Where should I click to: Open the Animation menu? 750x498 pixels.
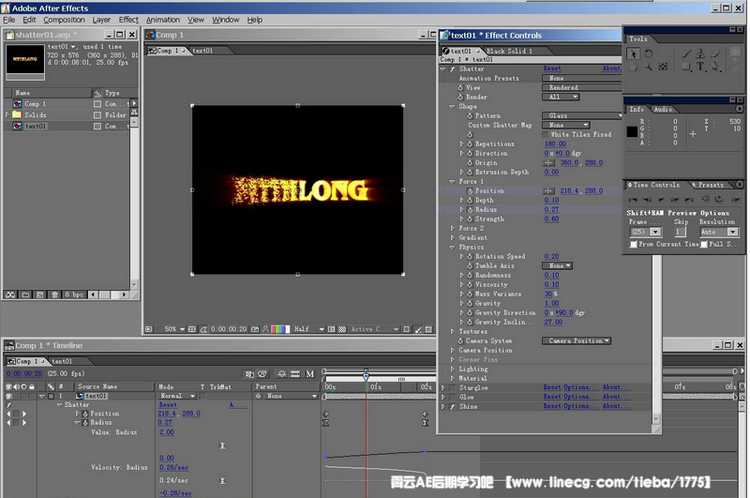point(163,20)
